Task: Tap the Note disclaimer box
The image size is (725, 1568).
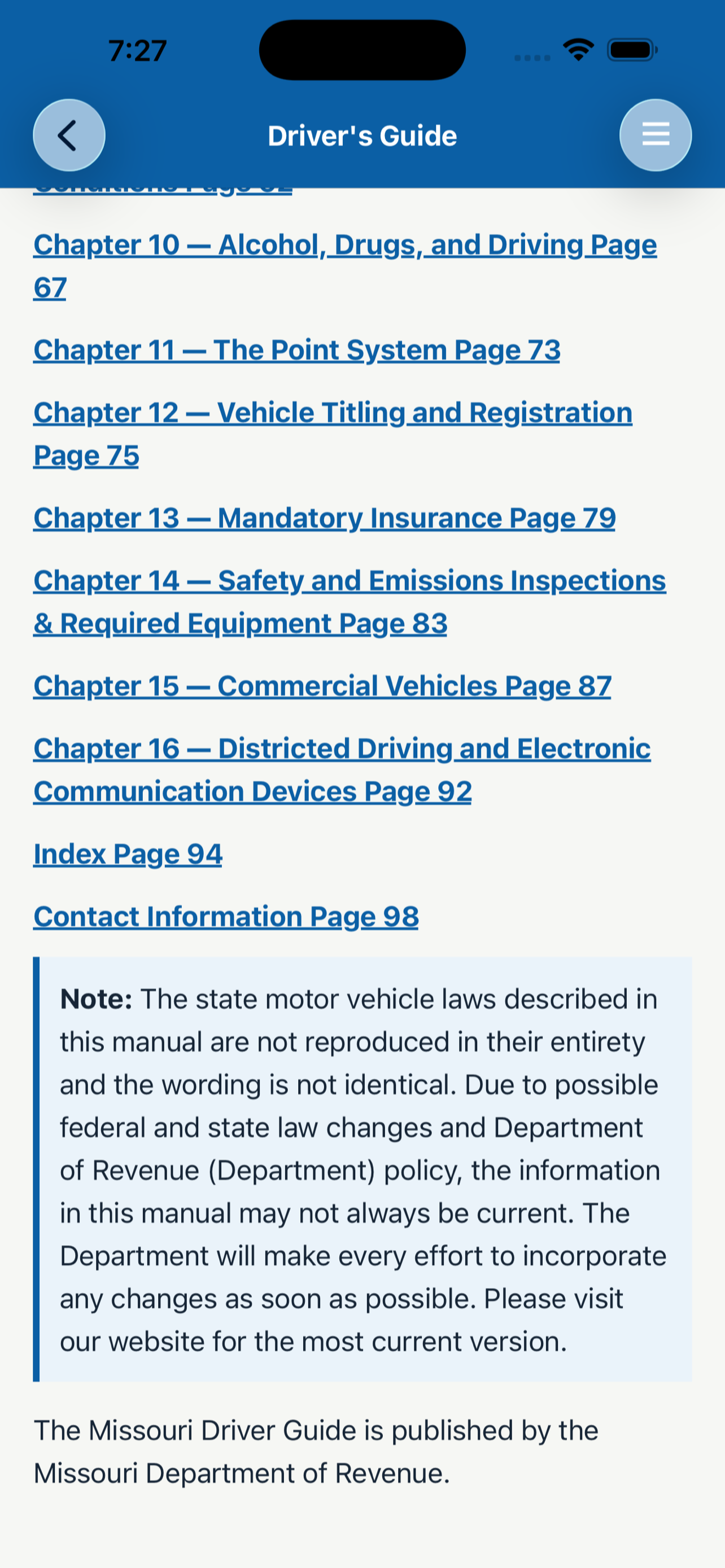Action: pos(362,1170)
